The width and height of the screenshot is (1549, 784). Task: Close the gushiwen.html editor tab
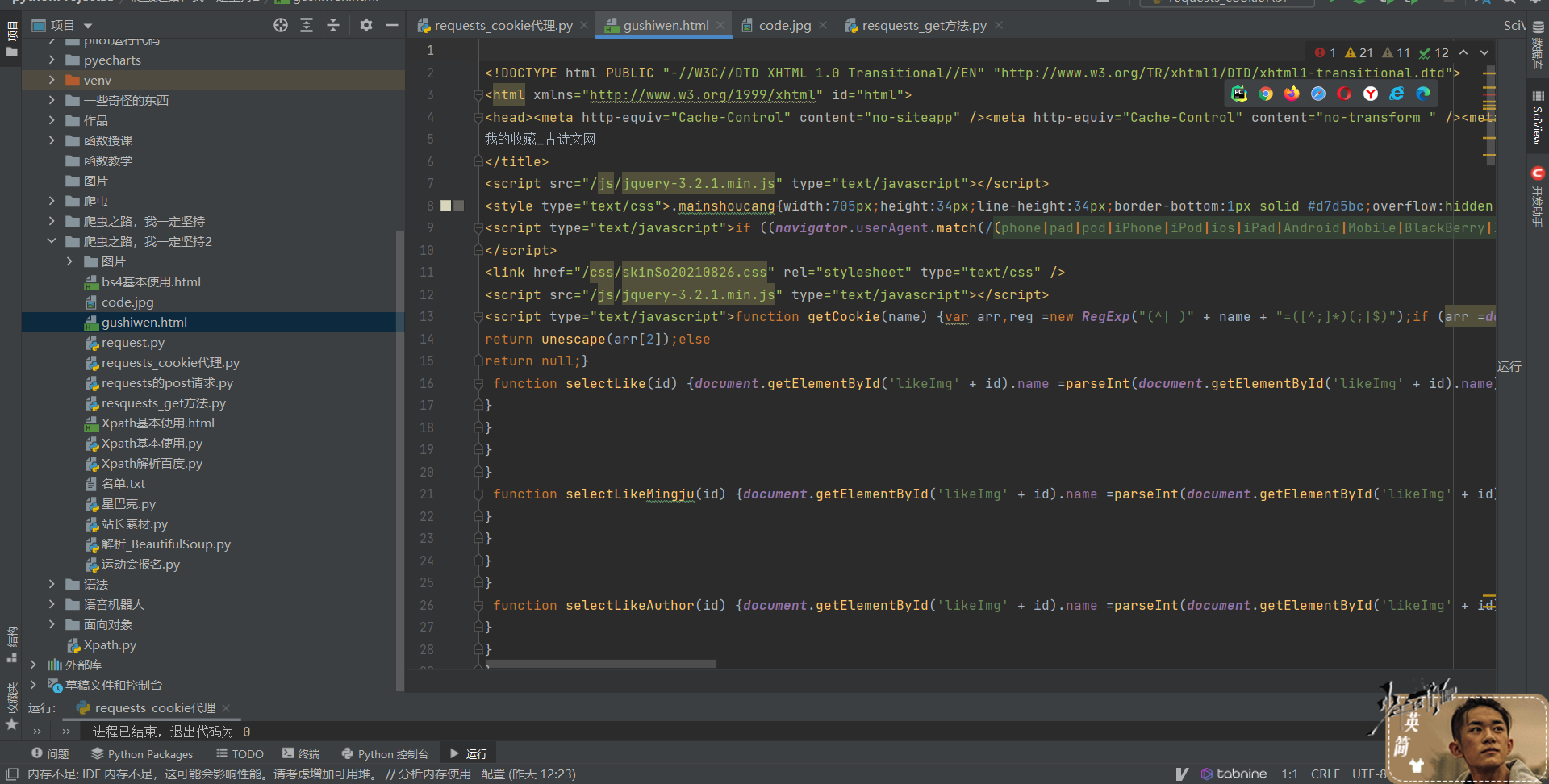(x=720, y=26)
